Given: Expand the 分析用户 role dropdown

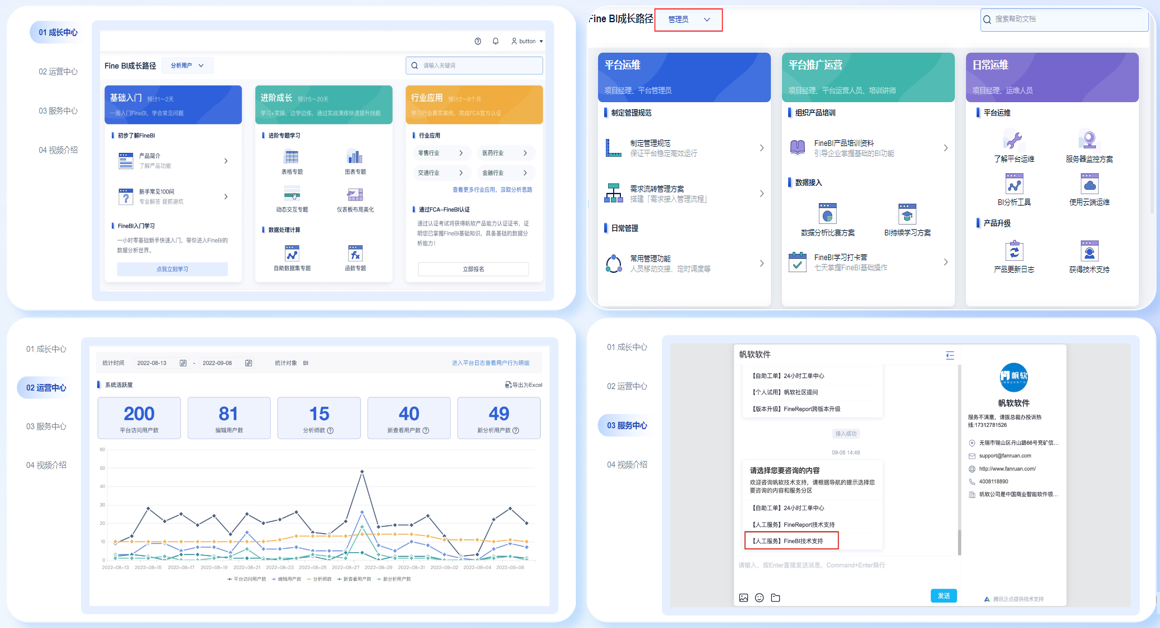Looking at the screenshot, I should click(187, 66).
